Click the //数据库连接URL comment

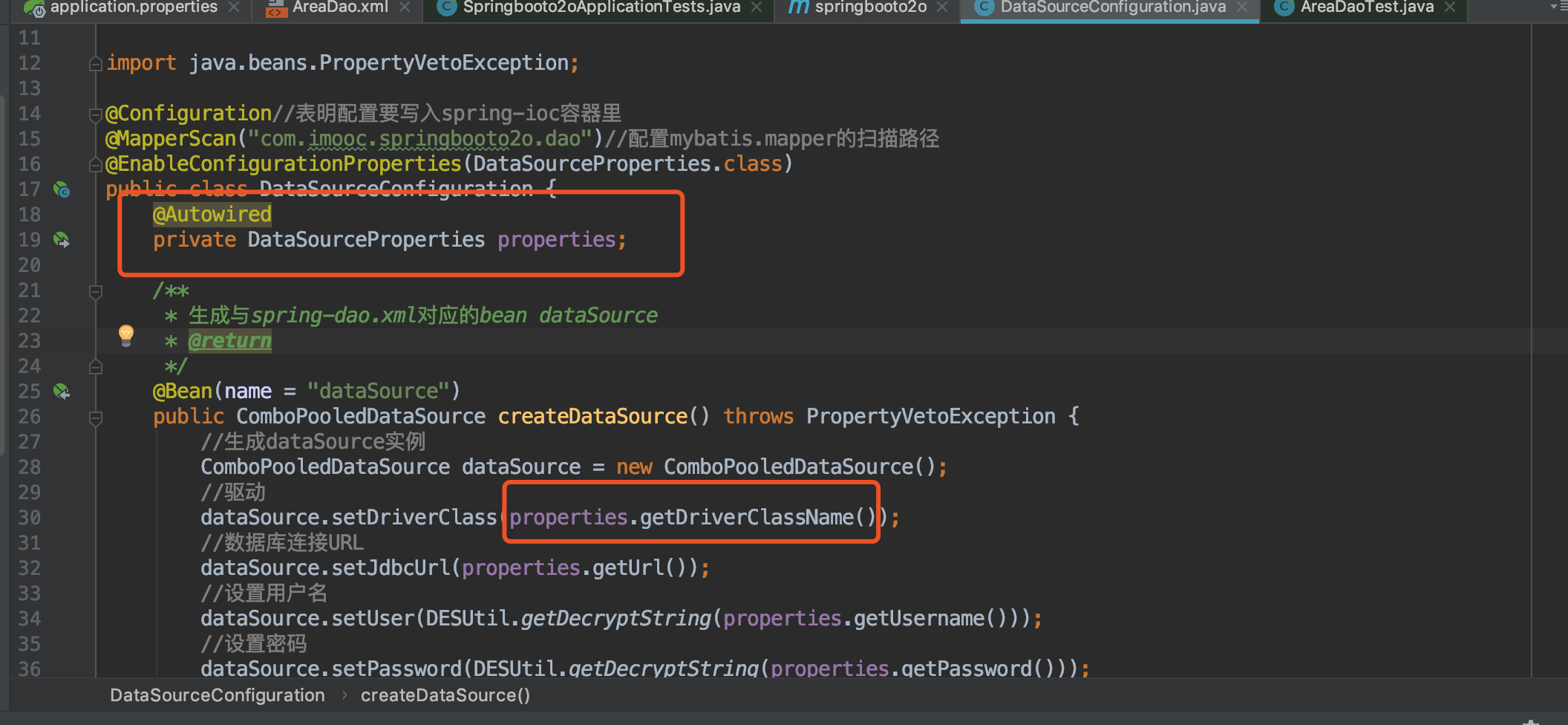[282, 542]
